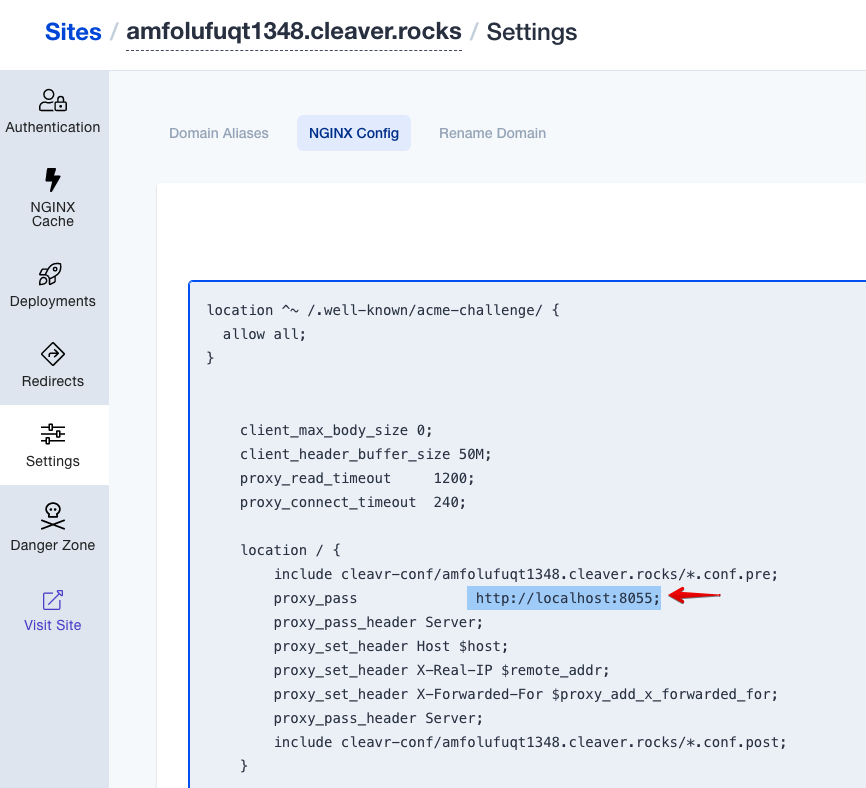This screenshot has height=788, width=866.
Task: Click the lightning bolt NGINX Cache icon
Action: coord(52,179)
